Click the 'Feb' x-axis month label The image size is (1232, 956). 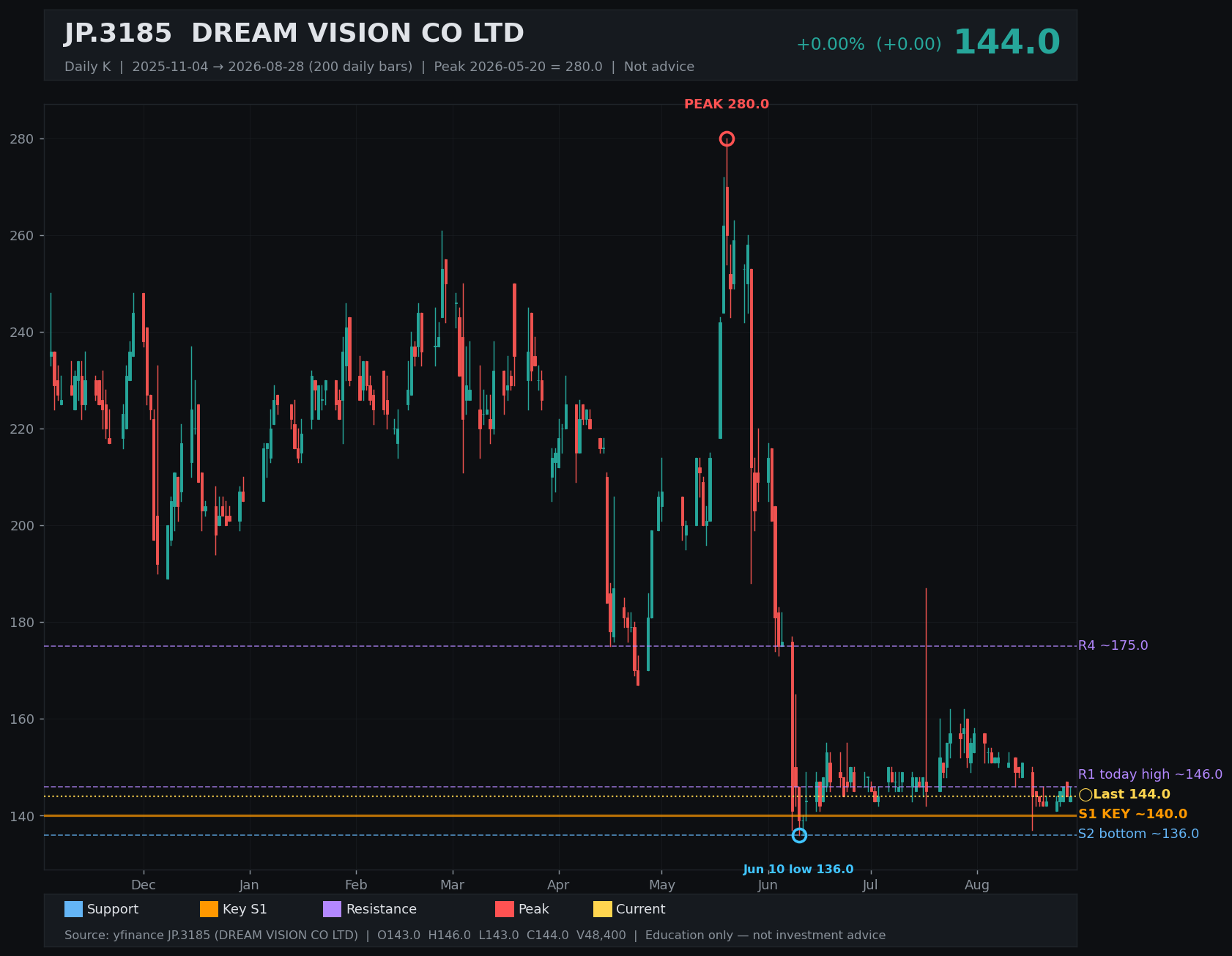(356, 885)
